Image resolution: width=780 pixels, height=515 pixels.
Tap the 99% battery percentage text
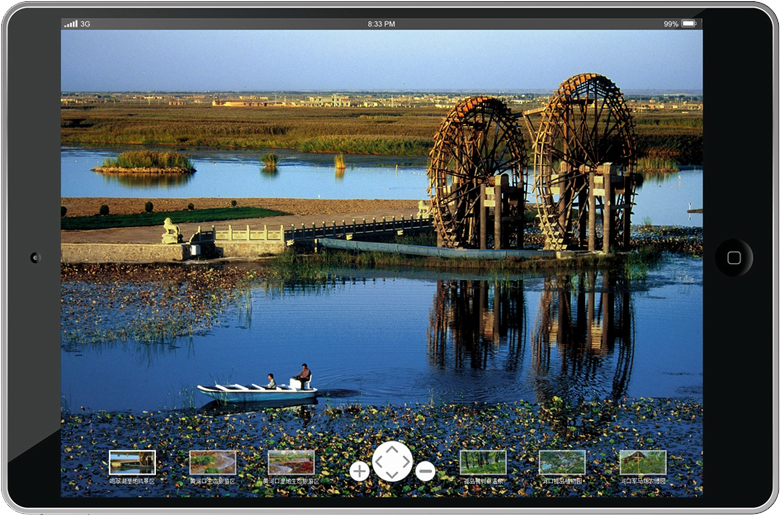pos(670,23)
